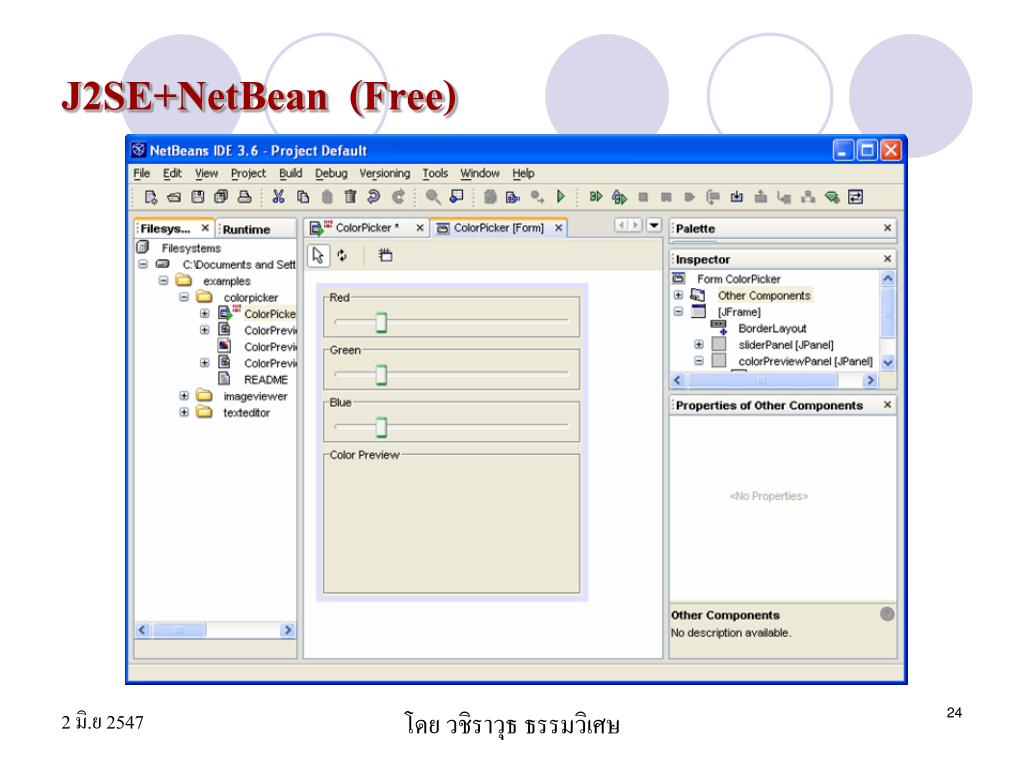Click the Print toolbar icon
Image resolution: width=1024 pixels, height=768 pixels.
pyautogui.click(x=244, y=197)
